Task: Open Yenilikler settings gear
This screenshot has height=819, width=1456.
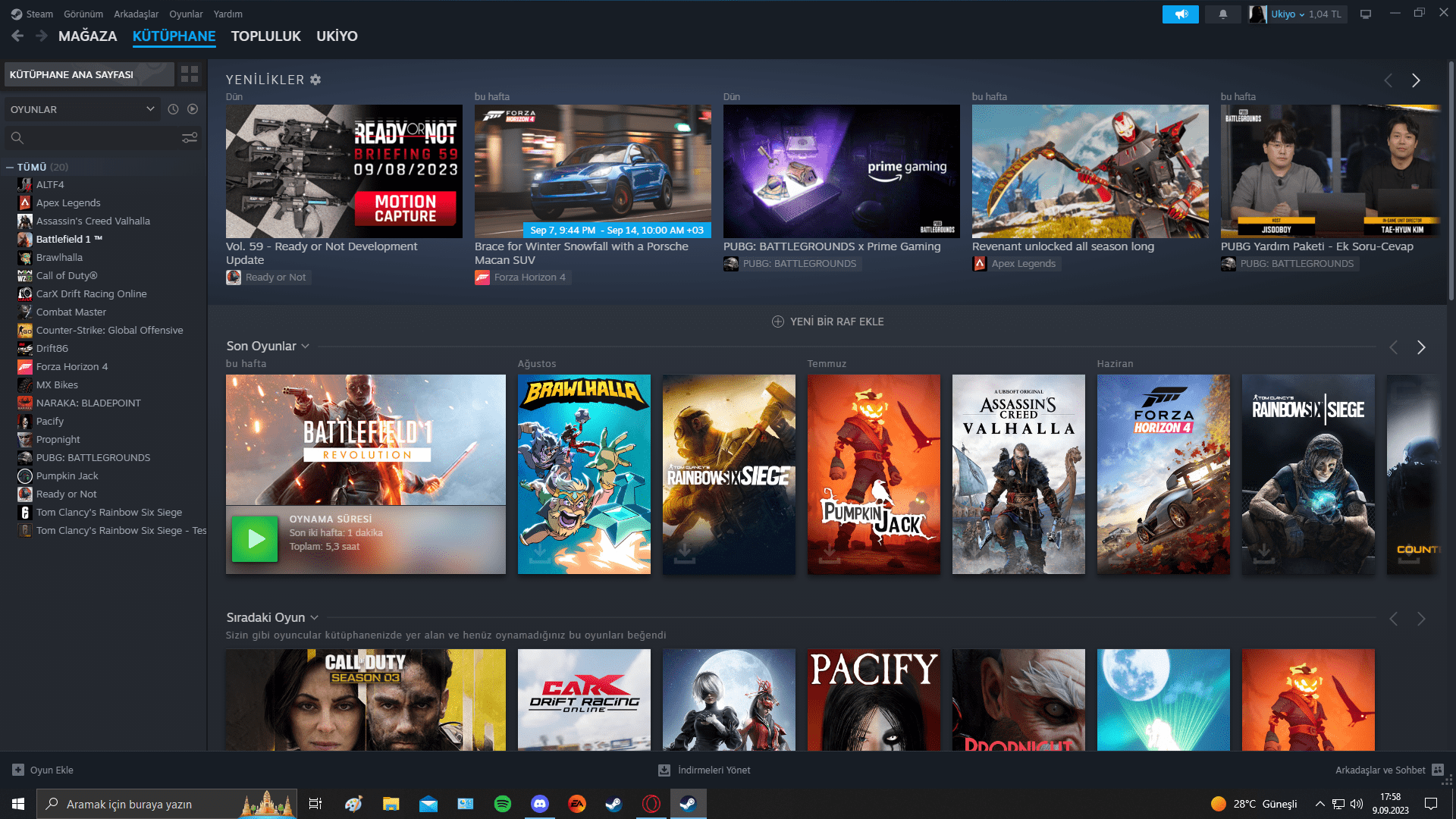Action: 315,80
